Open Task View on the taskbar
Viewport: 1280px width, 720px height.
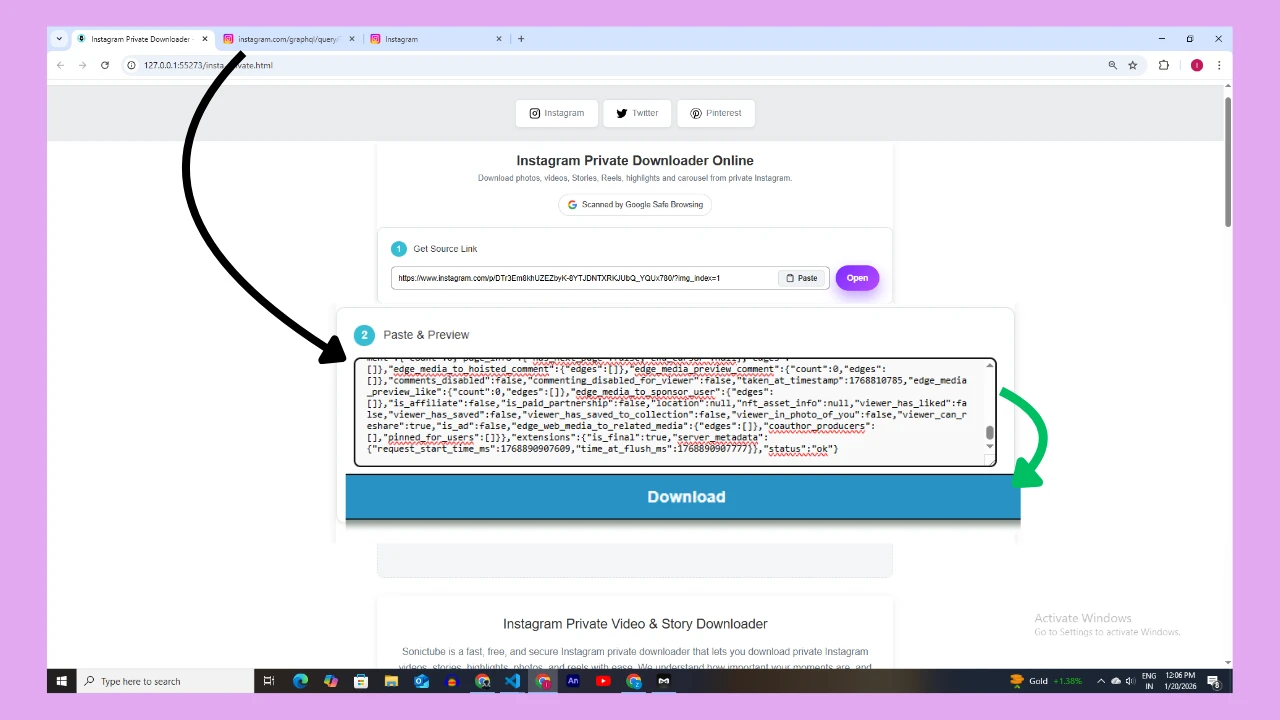pyautogui.click(x=268, y=681)
